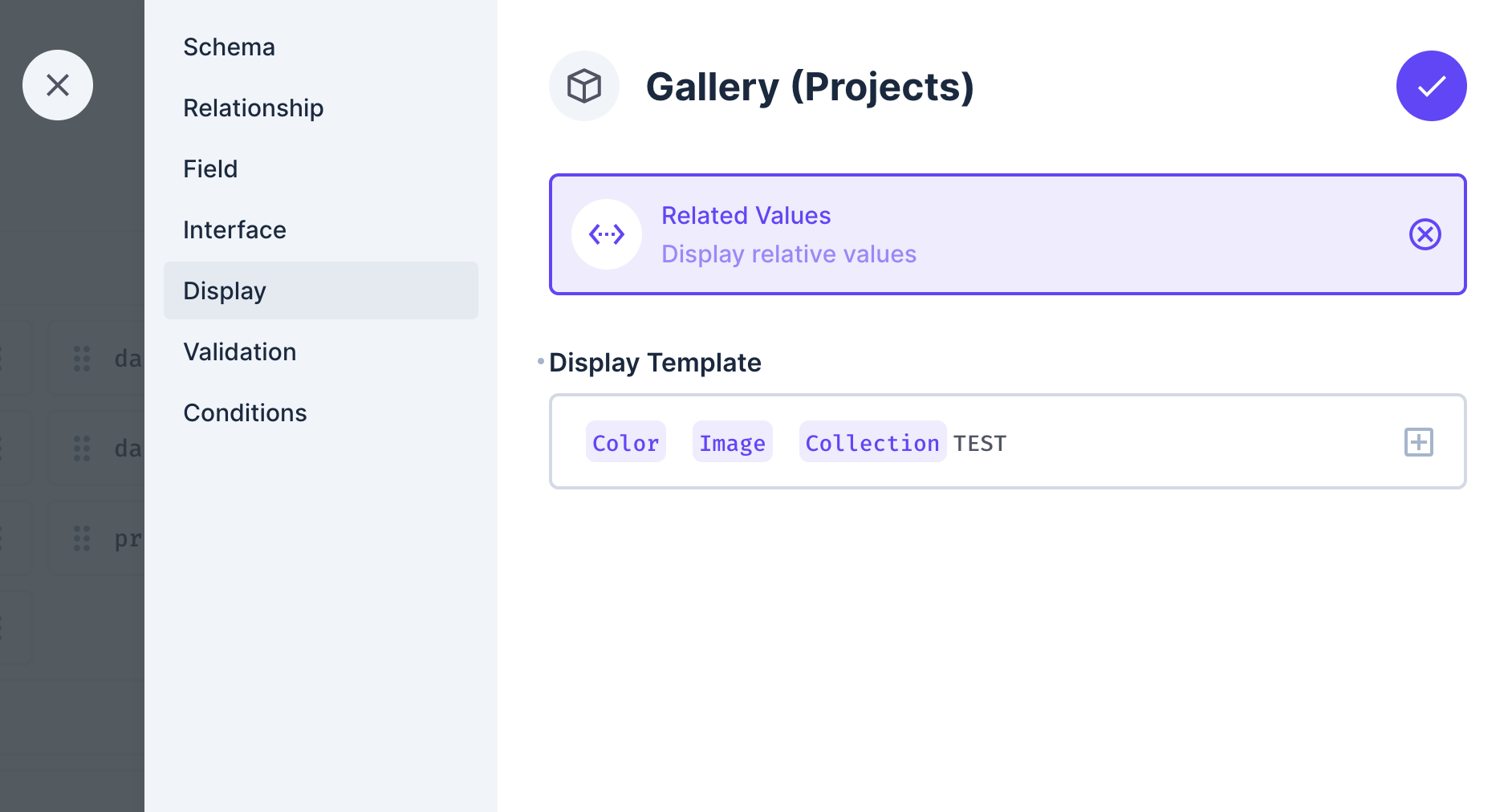The image size is (1512, 812).
Task: Select the Validation section
Action: (240, 351)
